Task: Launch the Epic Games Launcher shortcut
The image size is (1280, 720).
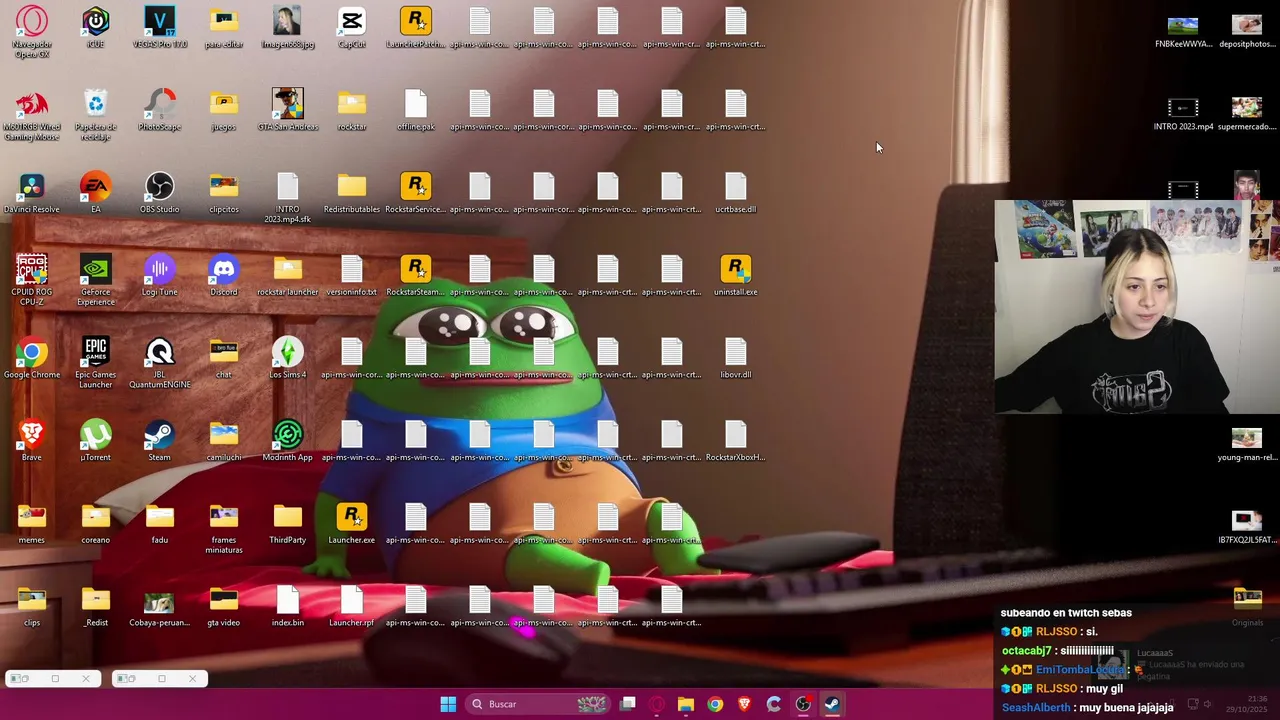Action: point(96,363)
